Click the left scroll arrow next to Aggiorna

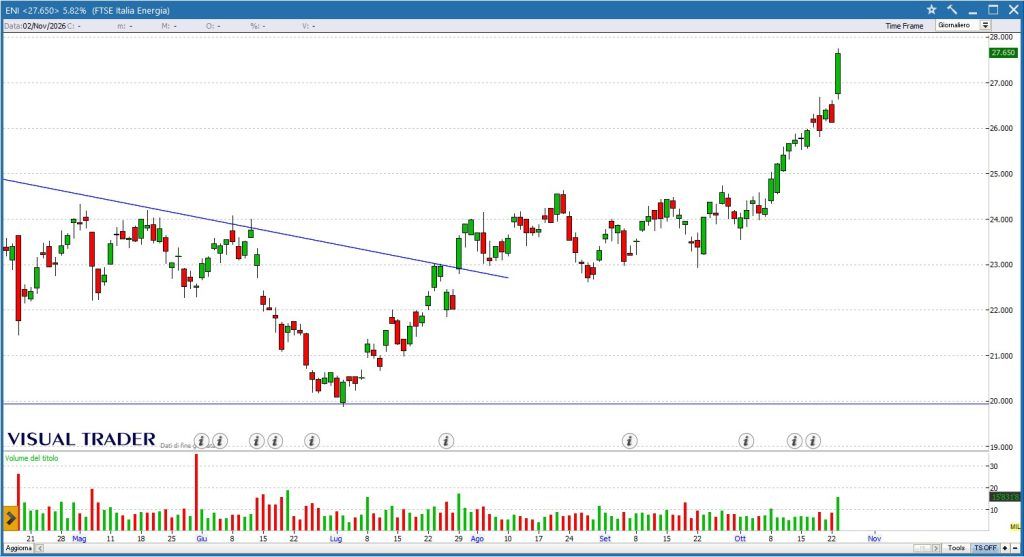pos(39,548)
